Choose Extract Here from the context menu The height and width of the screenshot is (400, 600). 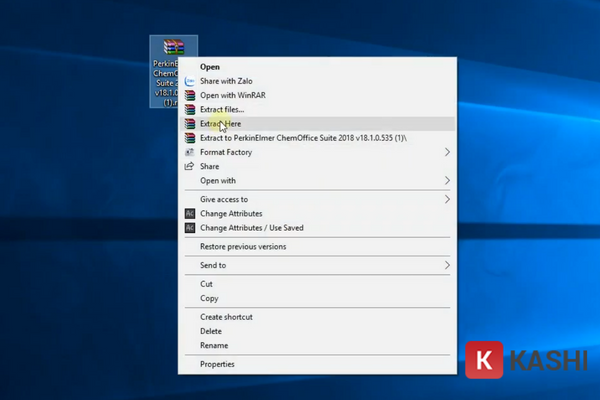point(220,124)
